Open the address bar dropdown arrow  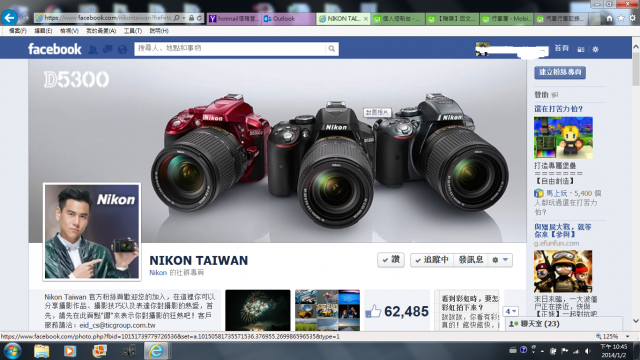coord(184,18)
